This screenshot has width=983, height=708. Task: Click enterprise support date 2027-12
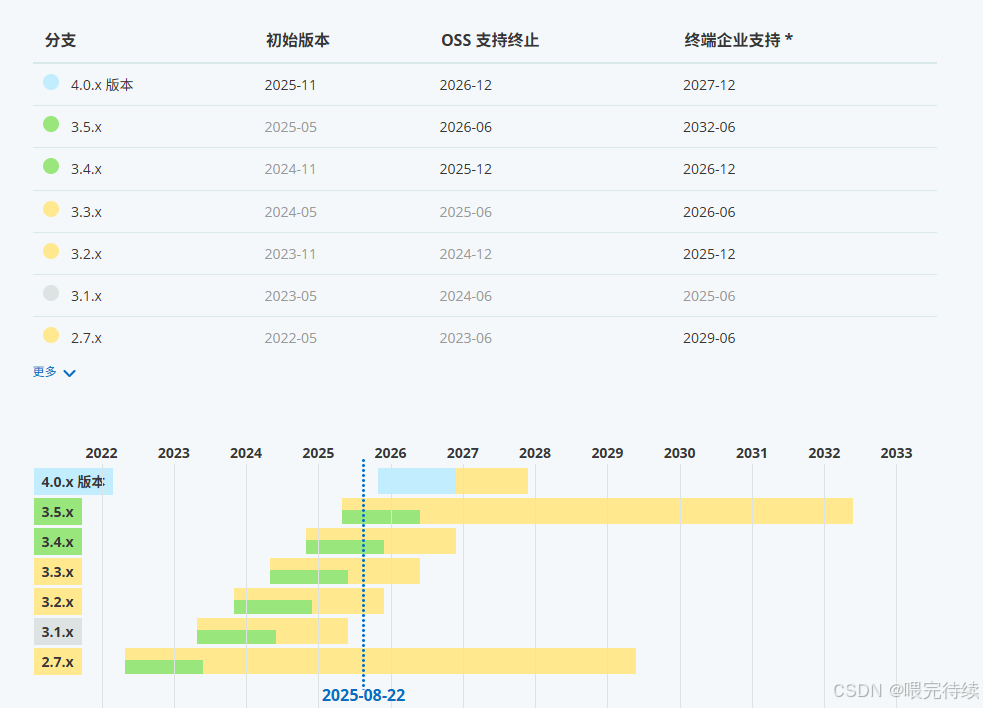coord(709,85)
